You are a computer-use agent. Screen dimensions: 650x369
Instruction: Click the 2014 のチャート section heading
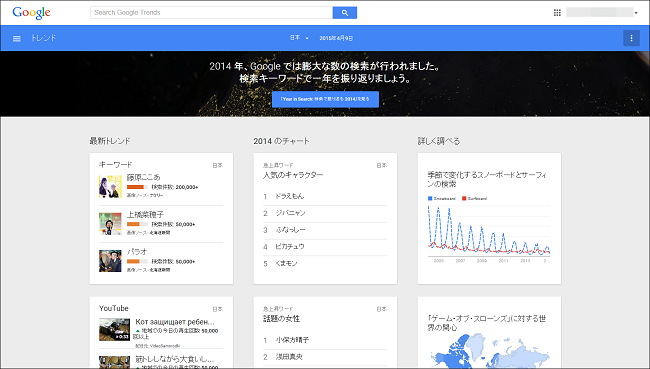coord(281,141)
